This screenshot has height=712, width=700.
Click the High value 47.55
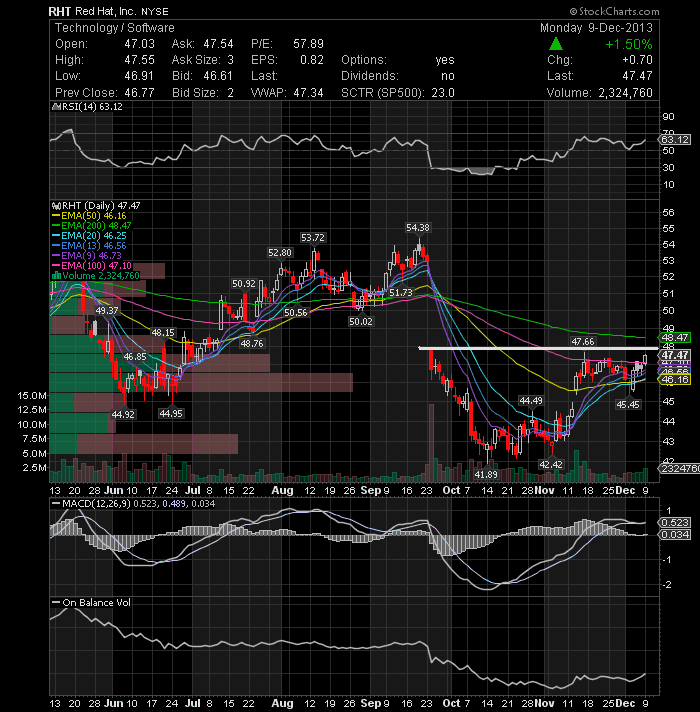coord(139,60)
